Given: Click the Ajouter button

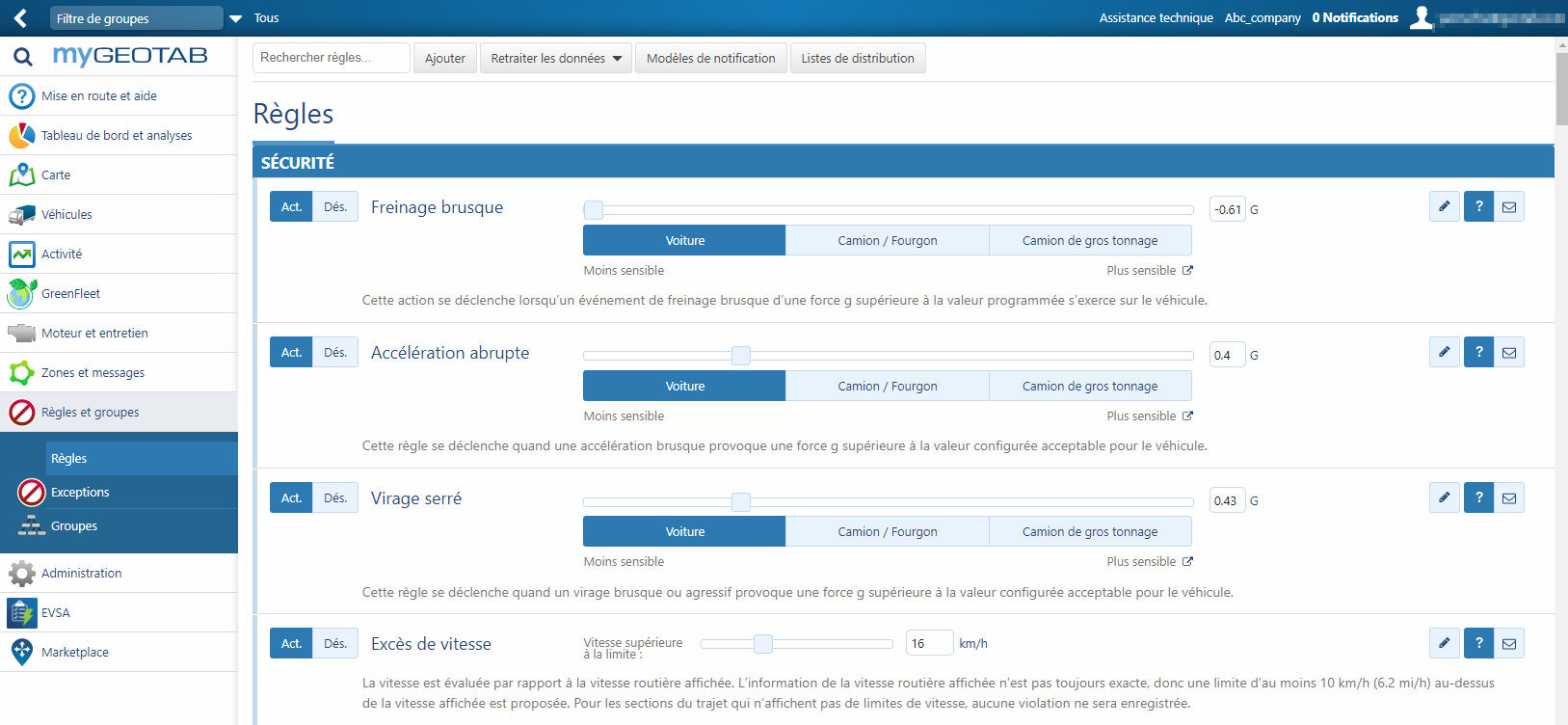Looking at the screenshot, I should point(444,58).
